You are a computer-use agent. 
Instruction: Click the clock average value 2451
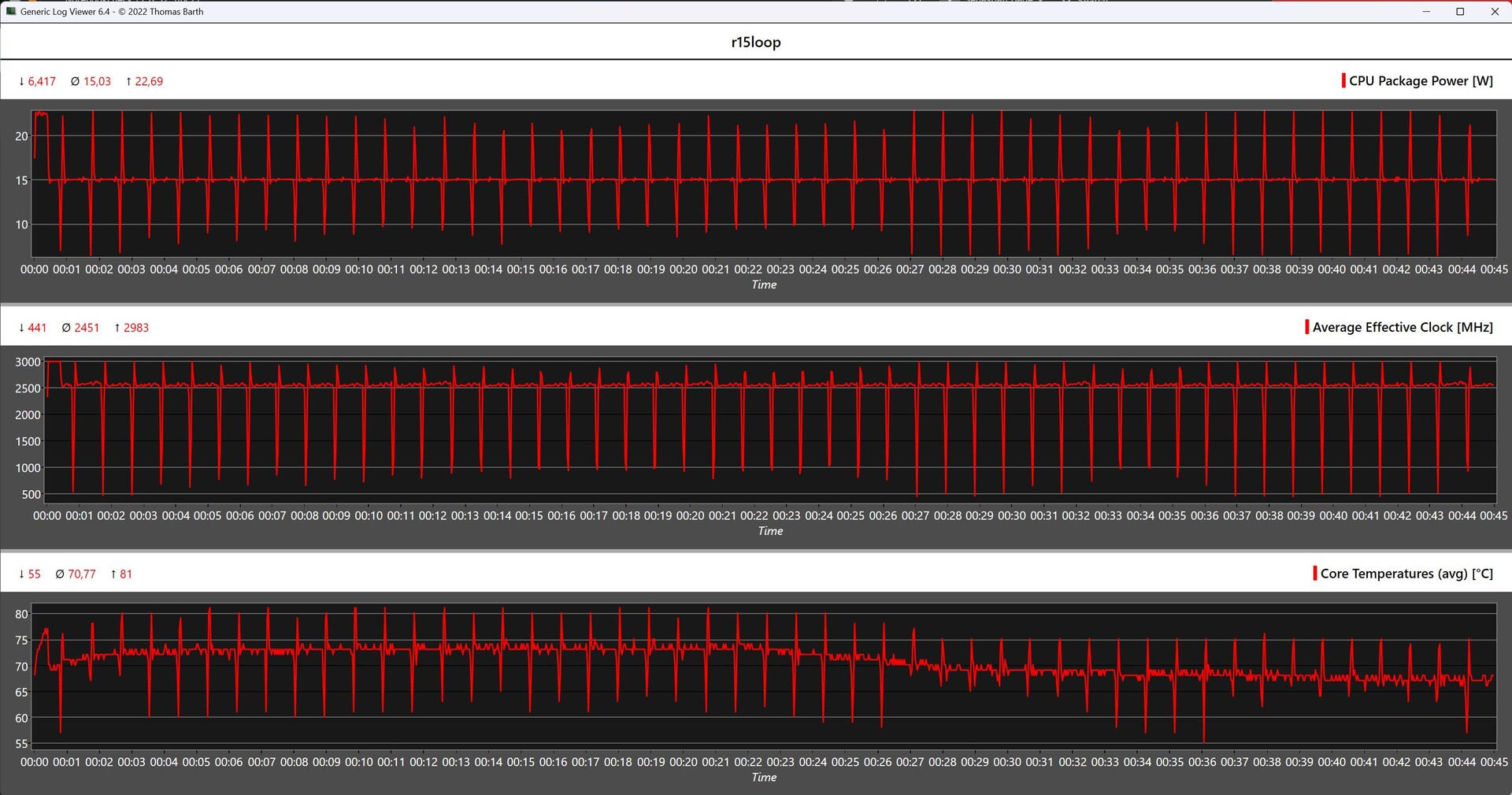pos(87,328)
